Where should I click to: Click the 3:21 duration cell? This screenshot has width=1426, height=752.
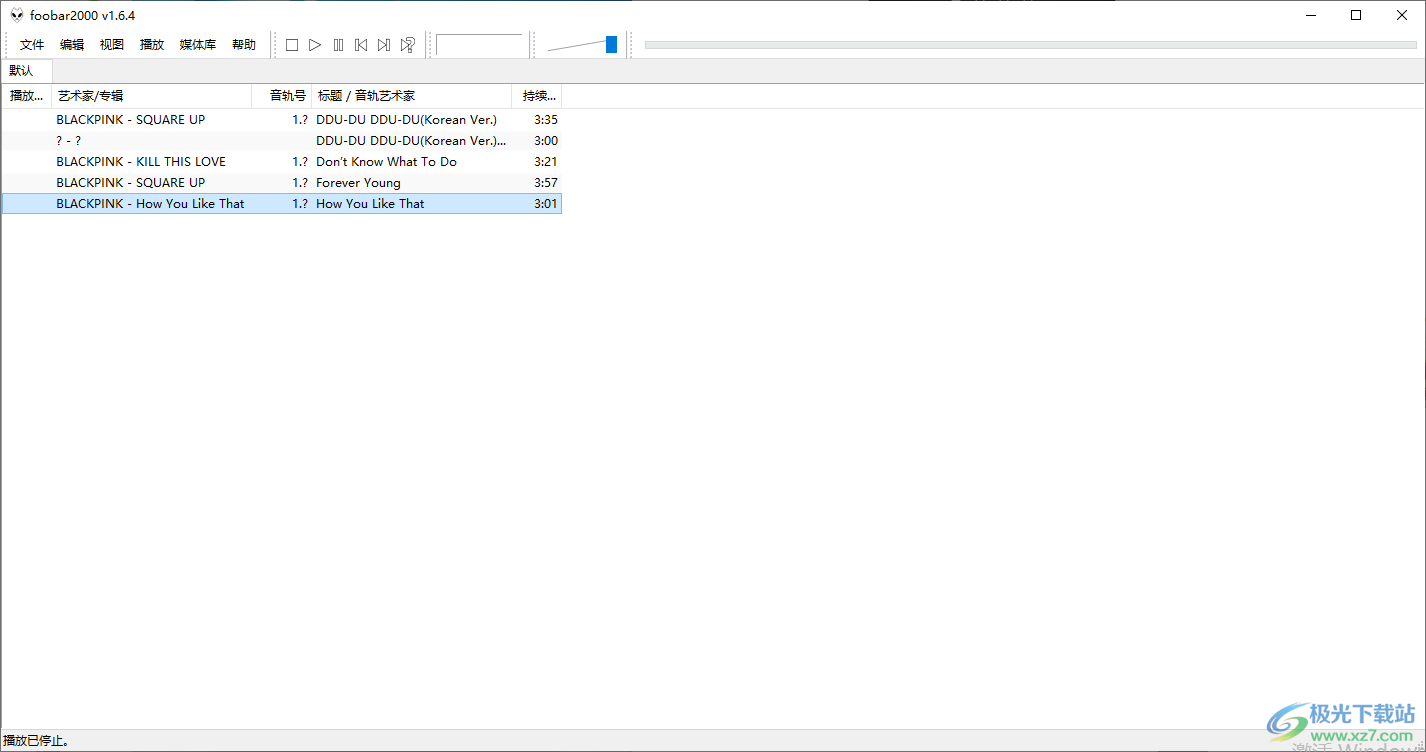(546, 162)
